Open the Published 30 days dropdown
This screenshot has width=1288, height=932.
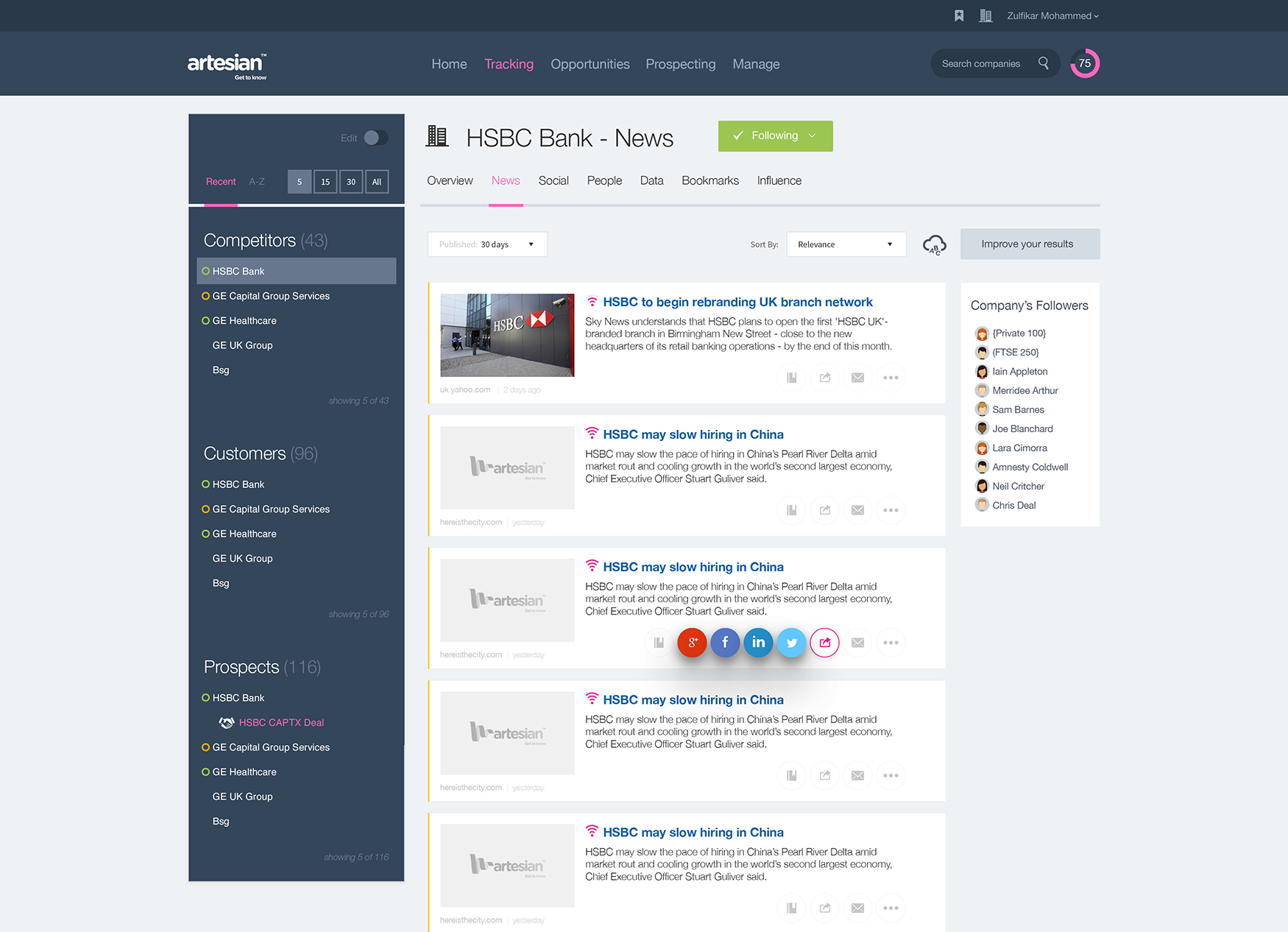click(x=487, y=244)
